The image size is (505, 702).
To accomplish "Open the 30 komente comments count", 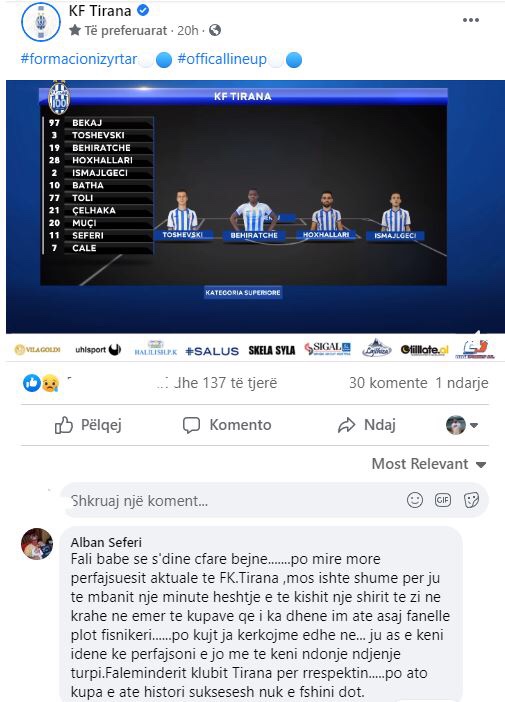I will pos(388,383).
